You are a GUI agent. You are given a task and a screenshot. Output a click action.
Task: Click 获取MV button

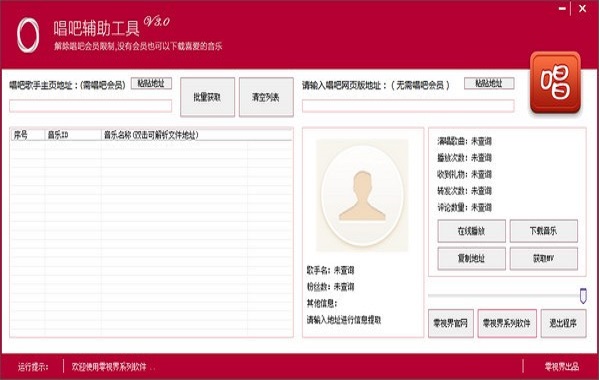(x=544, y=259)
